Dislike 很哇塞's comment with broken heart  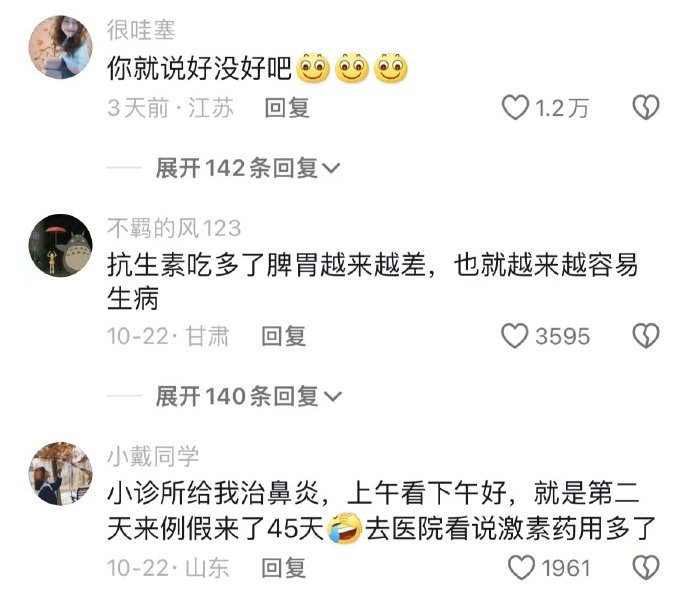point(646,108)
